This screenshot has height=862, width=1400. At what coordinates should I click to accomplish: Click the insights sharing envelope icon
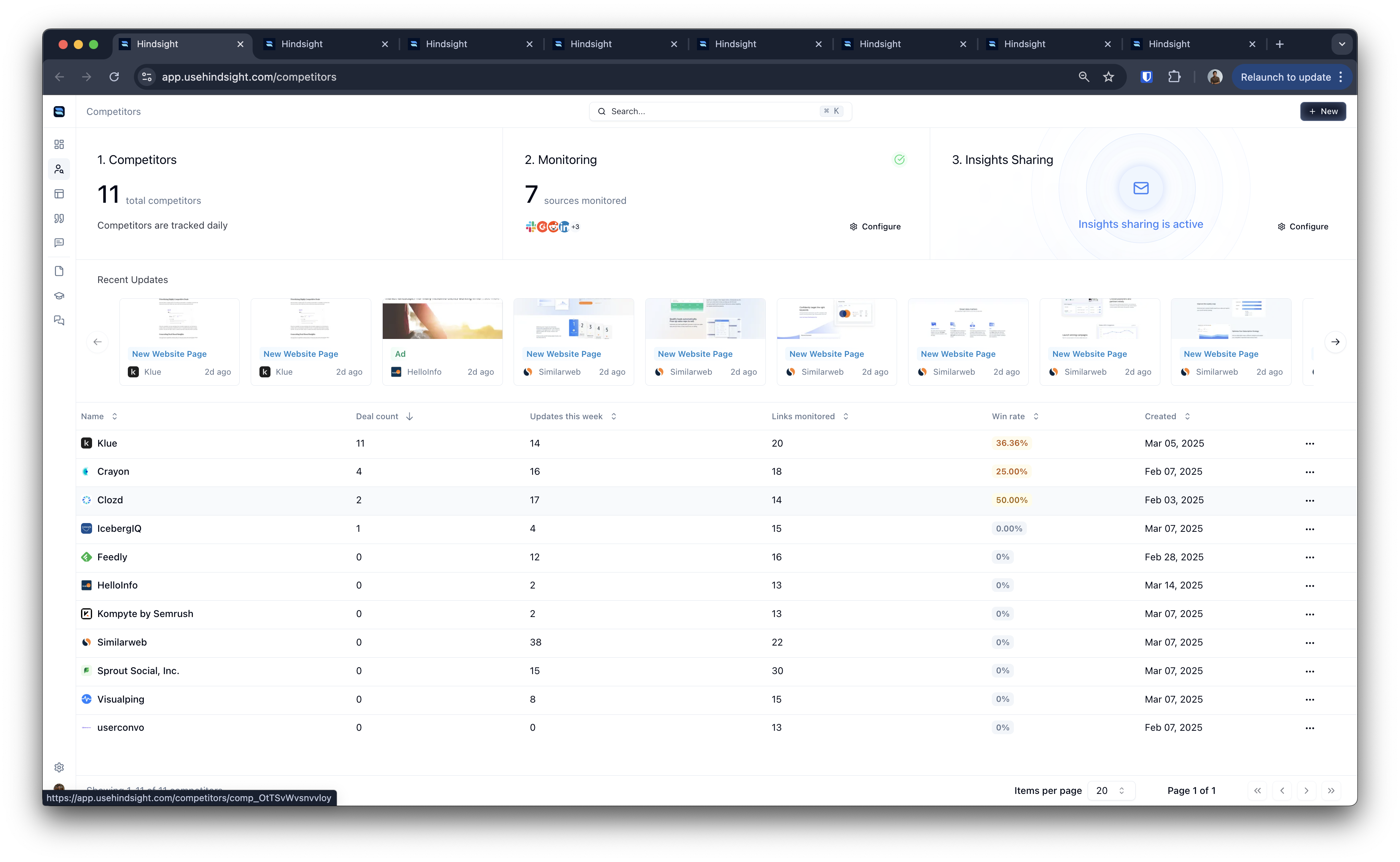[x=1141, y=188]
